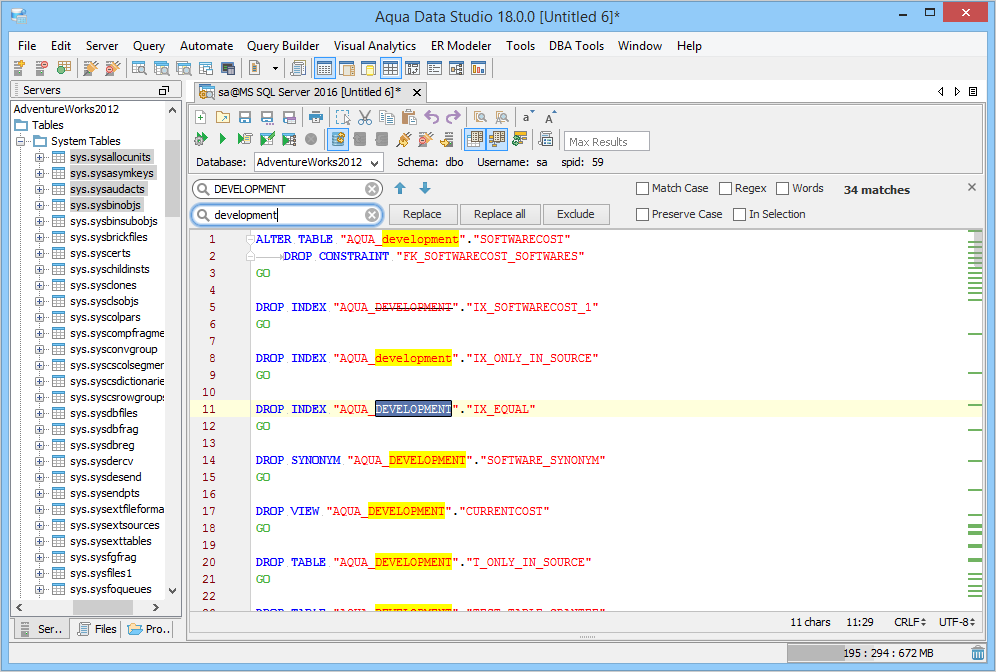Click the Replace all button

(500, 214)
